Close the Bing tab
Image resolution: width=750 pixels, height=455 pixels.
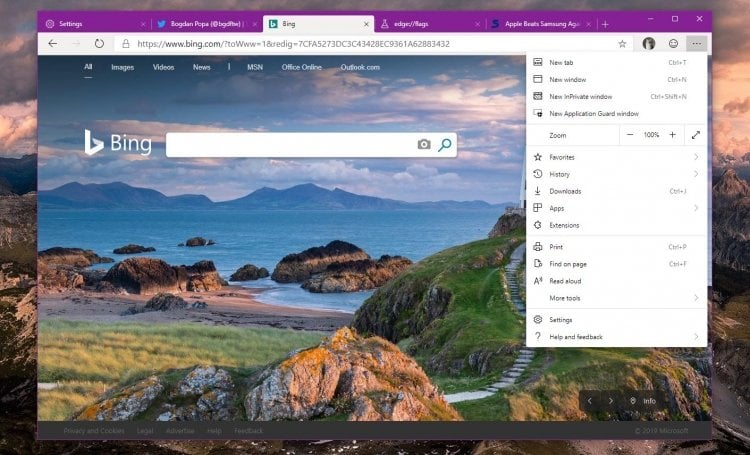pos(366,24)
